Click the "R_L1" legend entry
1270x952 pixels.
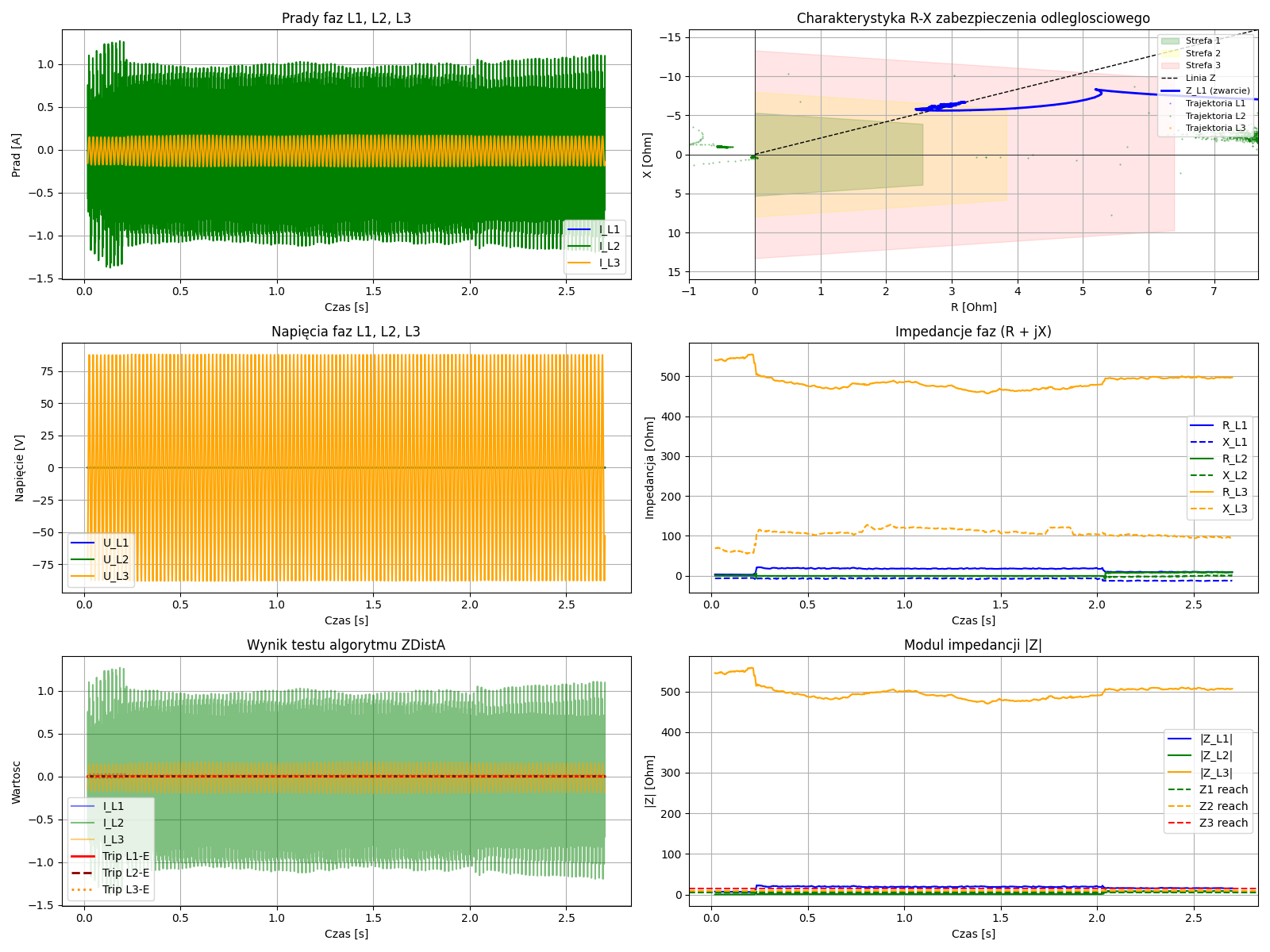[1234, 425]
